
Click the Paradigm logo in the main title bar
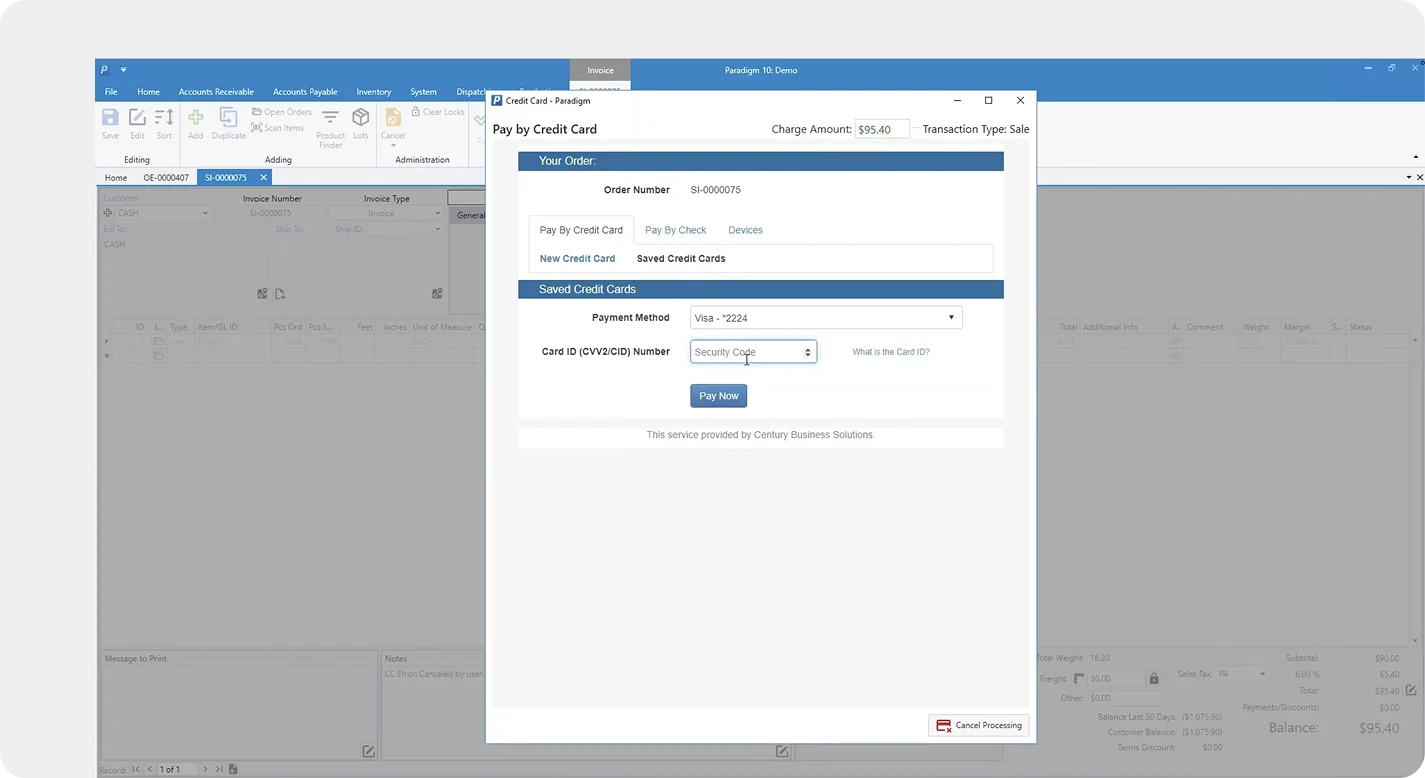(x=105, y=70)
